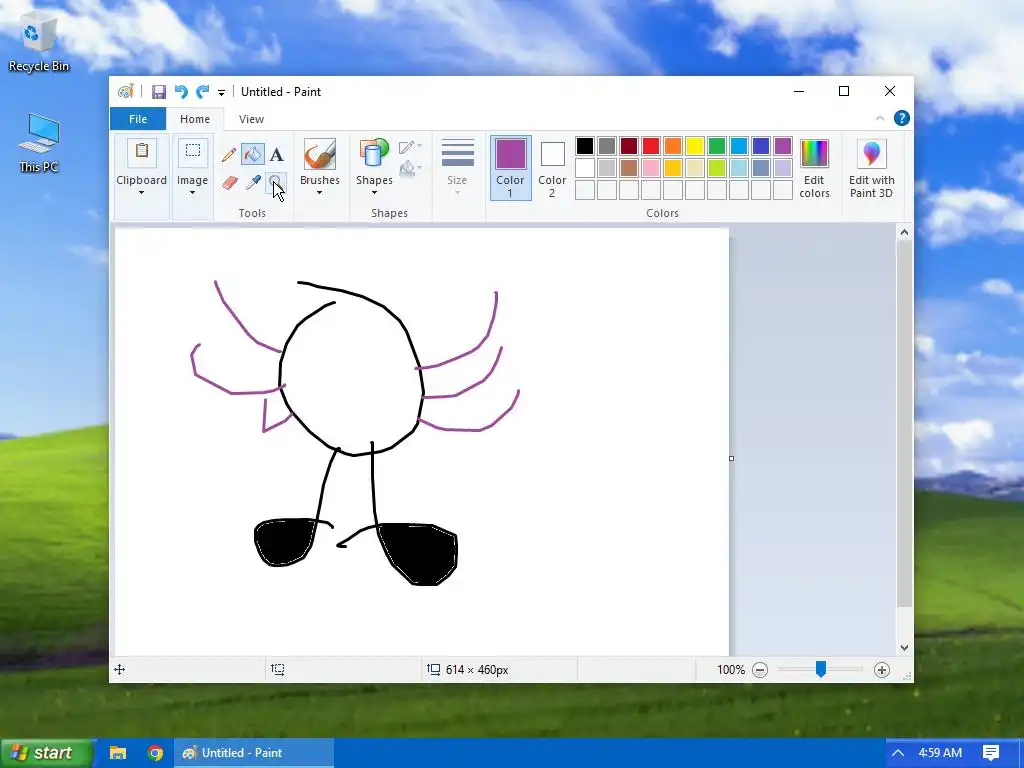Open the Shape fill dropdown
Viewport: 1024px width, 768px height.
[x=410, y=168]
